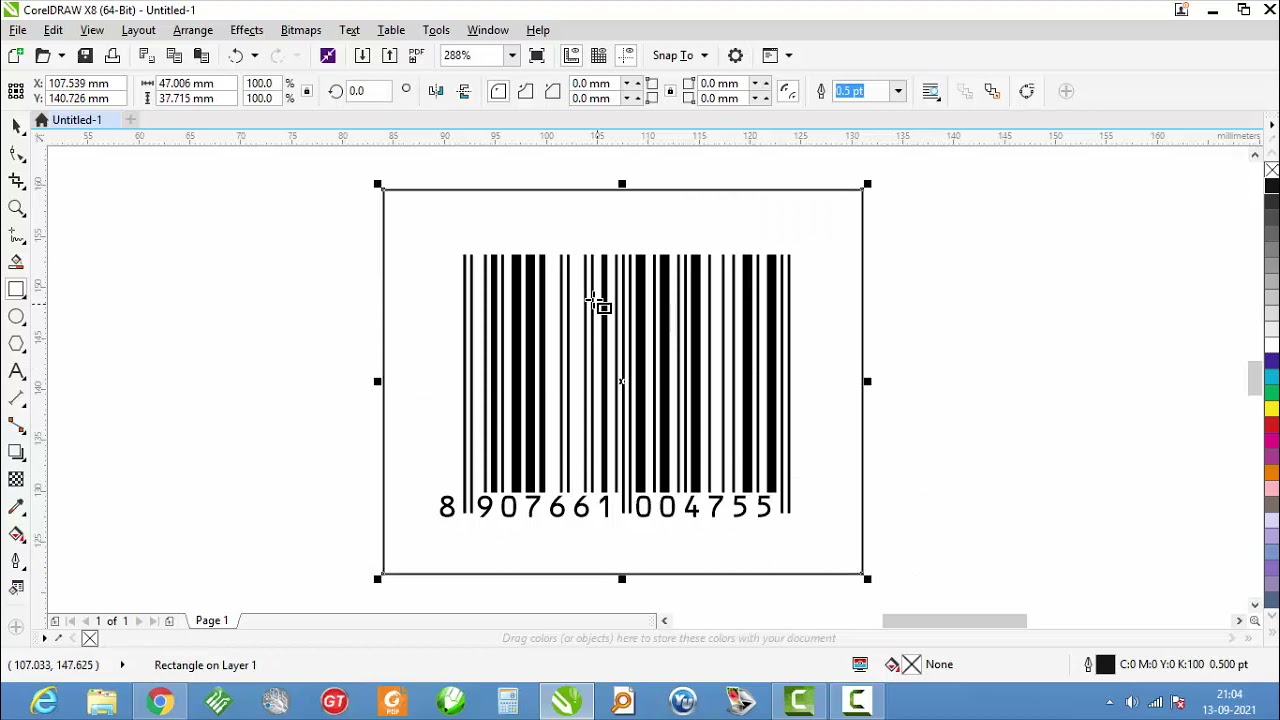
Task: Open the Effects menu
Action: coord(247,30)
